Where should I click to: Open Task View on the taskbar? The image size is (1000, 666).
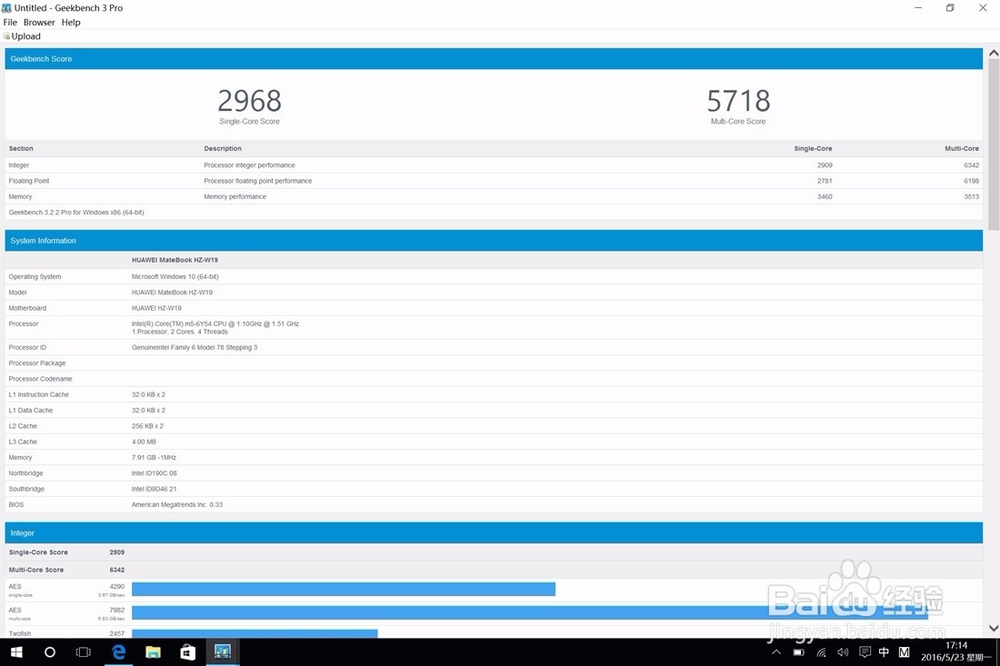(84, 652)
